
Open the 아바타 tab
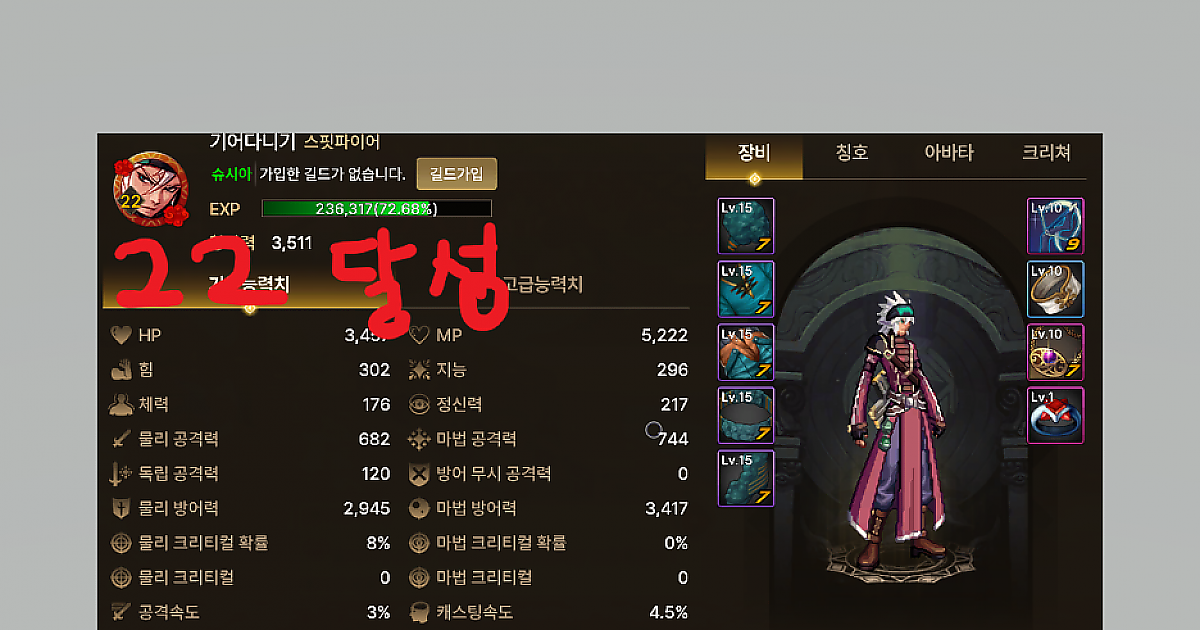tap(949, 153)
